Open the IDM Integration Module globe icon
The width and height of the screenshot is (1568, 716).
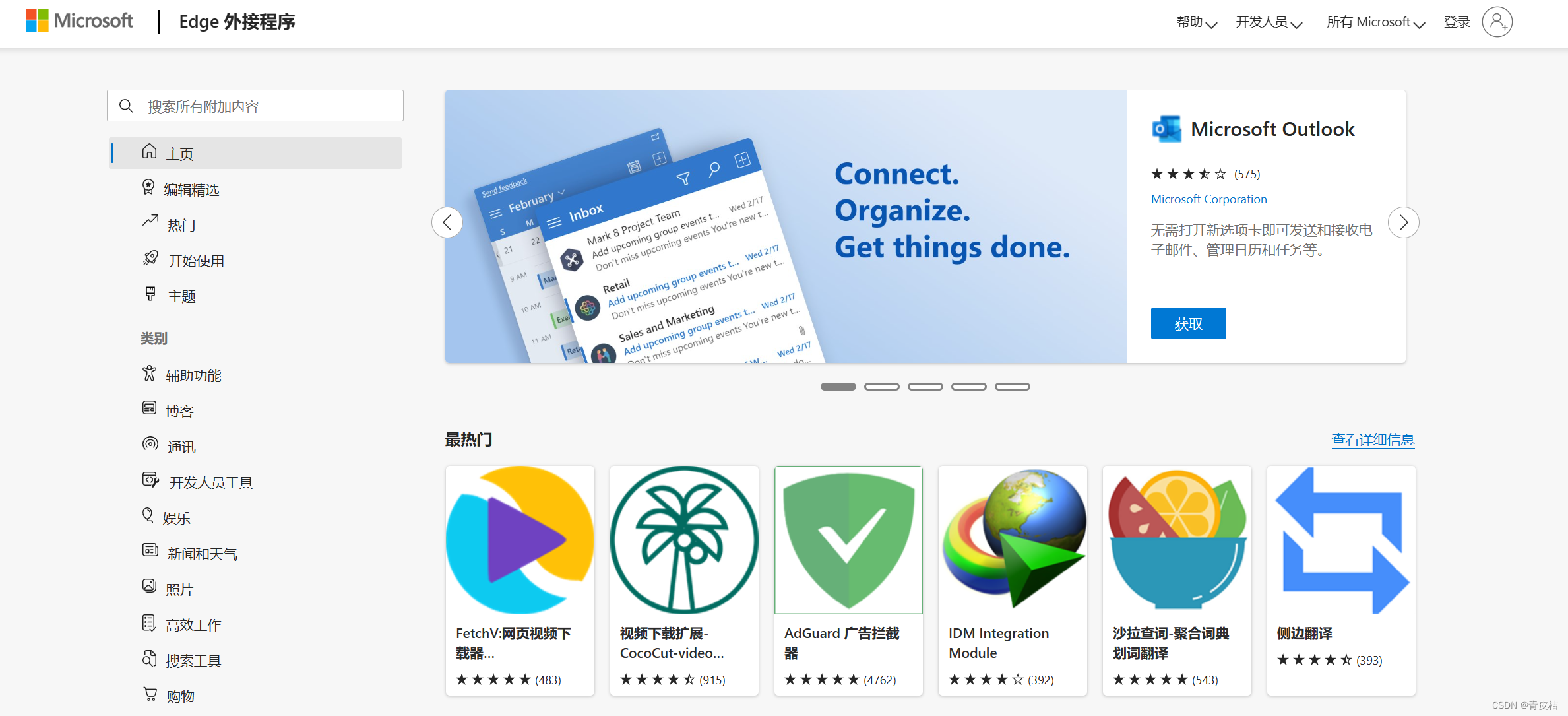pyautogui.click(x=1013, y=540)
